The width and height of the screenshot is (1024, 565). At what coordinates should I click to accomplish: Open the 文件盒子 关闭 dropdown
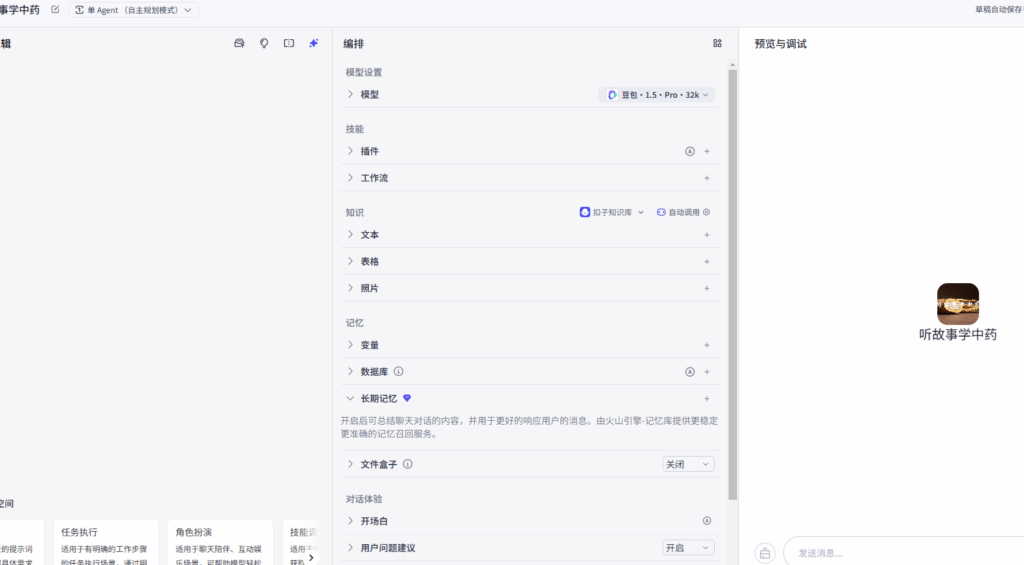coord(688,464)
